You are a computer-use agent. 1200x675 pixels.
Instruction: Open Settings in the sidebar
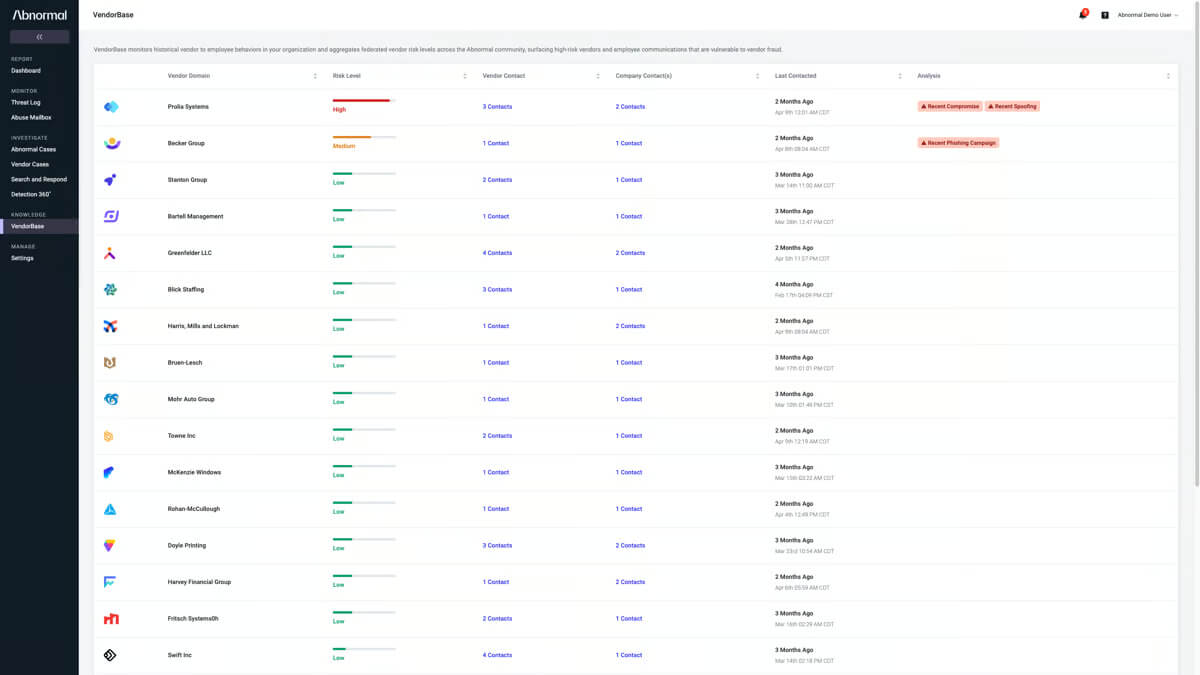pyautogui.click(x=22, y=258)
